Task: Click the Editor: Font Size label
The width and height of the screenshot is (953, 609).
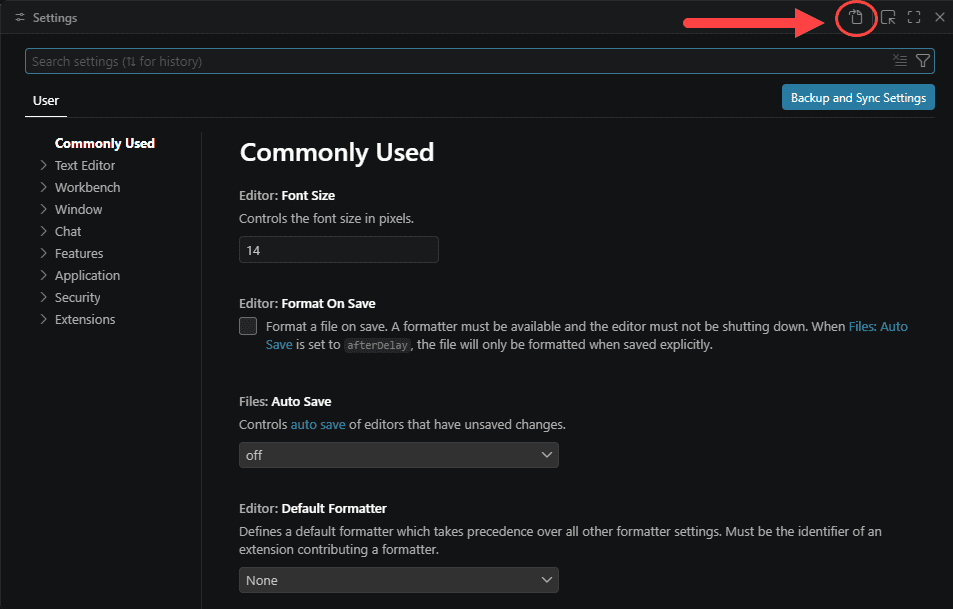Action: coord(287,196)
